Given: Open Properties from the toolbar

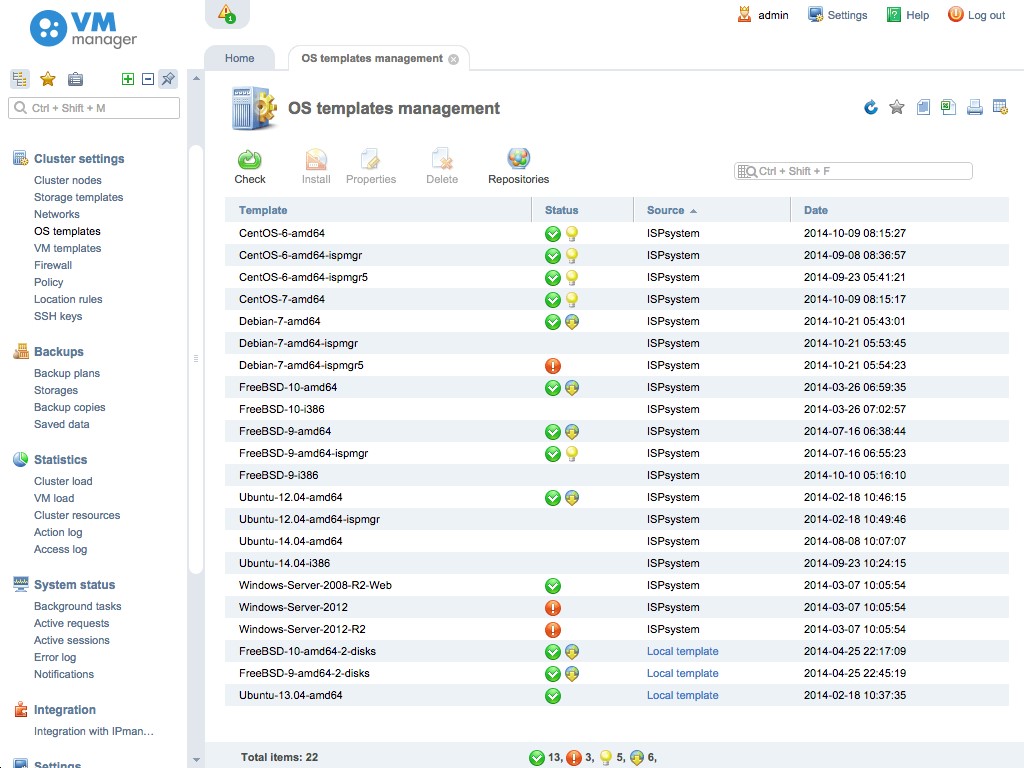Looking at the screenshot, I should pyautogui.click(x=371, y=163).
